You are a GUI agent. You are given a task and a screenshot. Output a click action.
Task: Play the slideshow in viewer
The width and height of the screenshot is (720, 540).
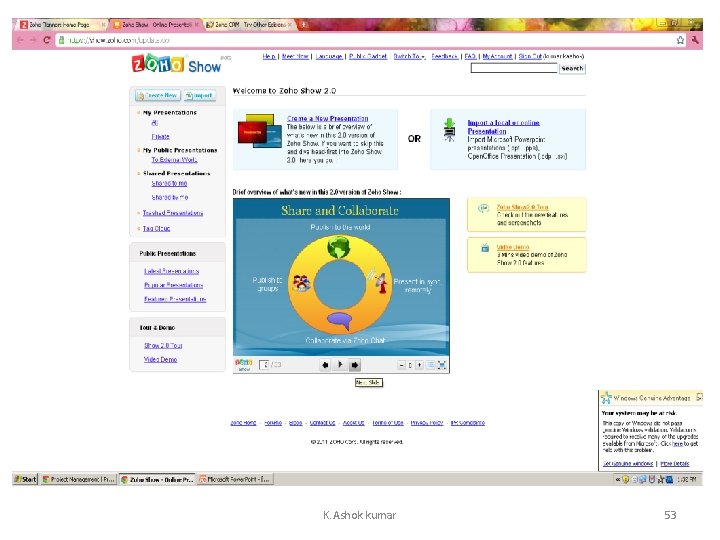point(340,365)
